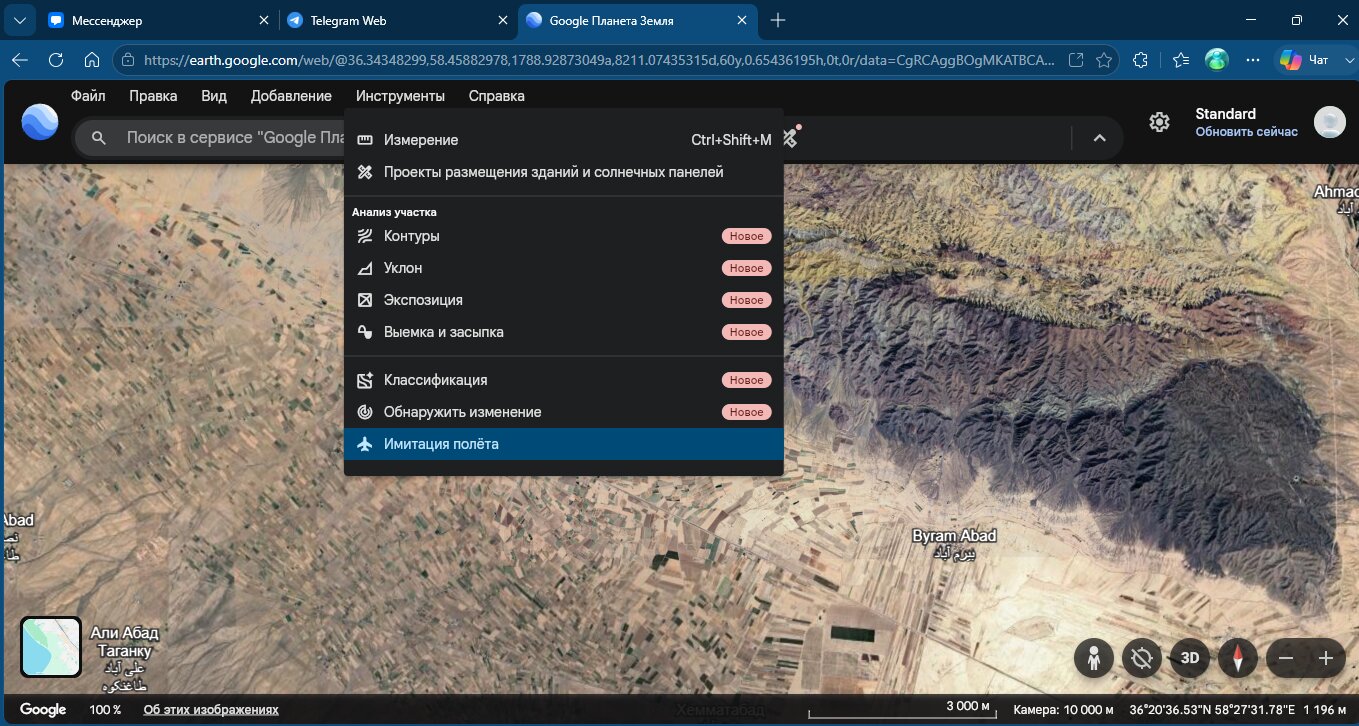1359x726 pixels.
Task: Click the Об этих изображениях link
Action: pyautogui.click(x=211, y=710)
